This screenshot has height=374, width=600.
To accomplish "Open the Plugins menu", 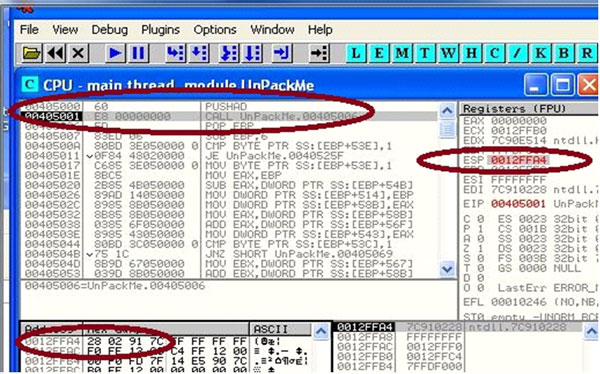I will click(160, 29).
